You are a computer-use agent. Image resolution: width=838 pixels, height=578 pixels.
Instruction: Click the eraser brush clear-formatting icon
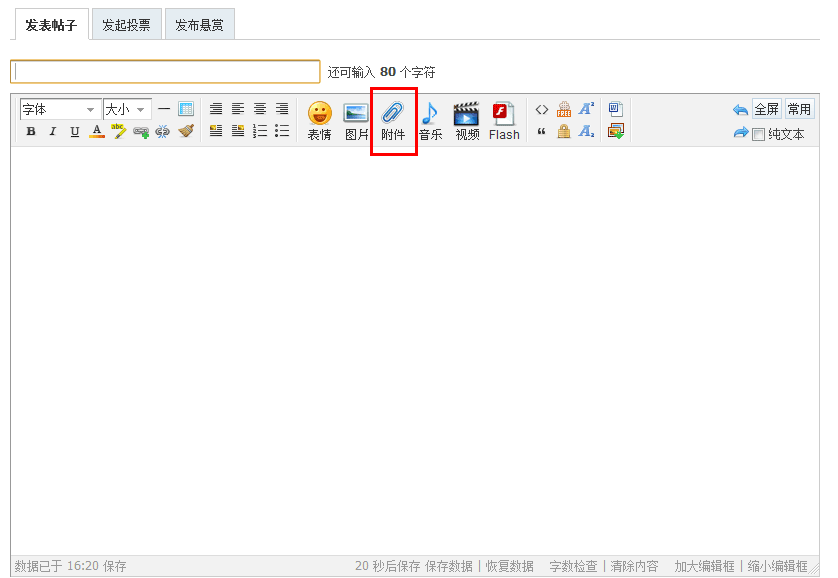click(186, 131)
